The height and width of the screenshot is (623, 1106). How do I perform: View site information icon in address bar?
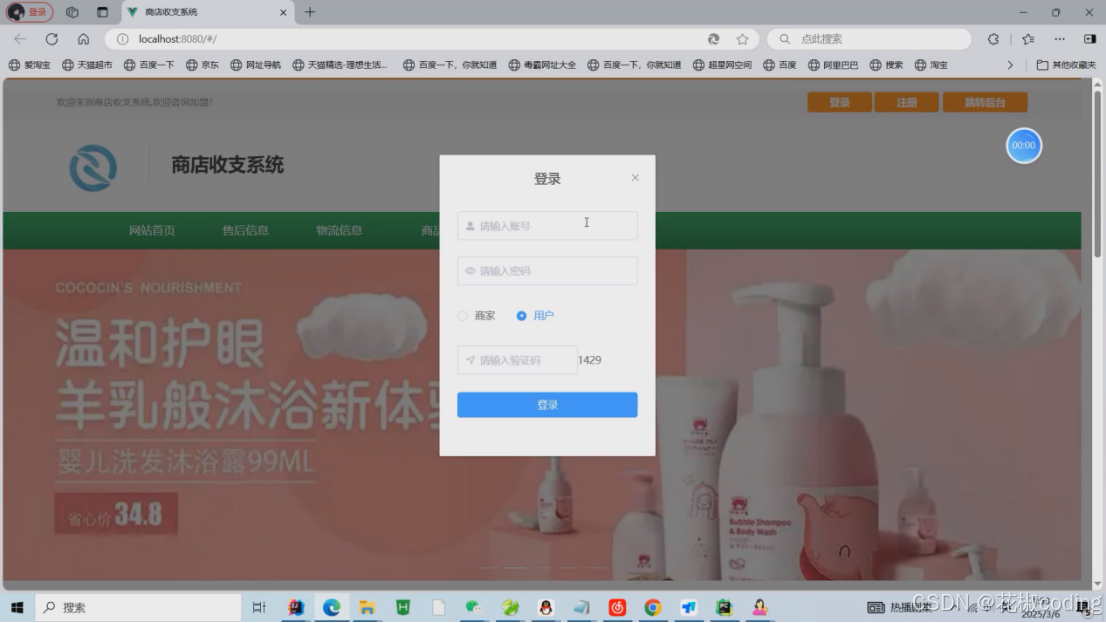[123, 39]
